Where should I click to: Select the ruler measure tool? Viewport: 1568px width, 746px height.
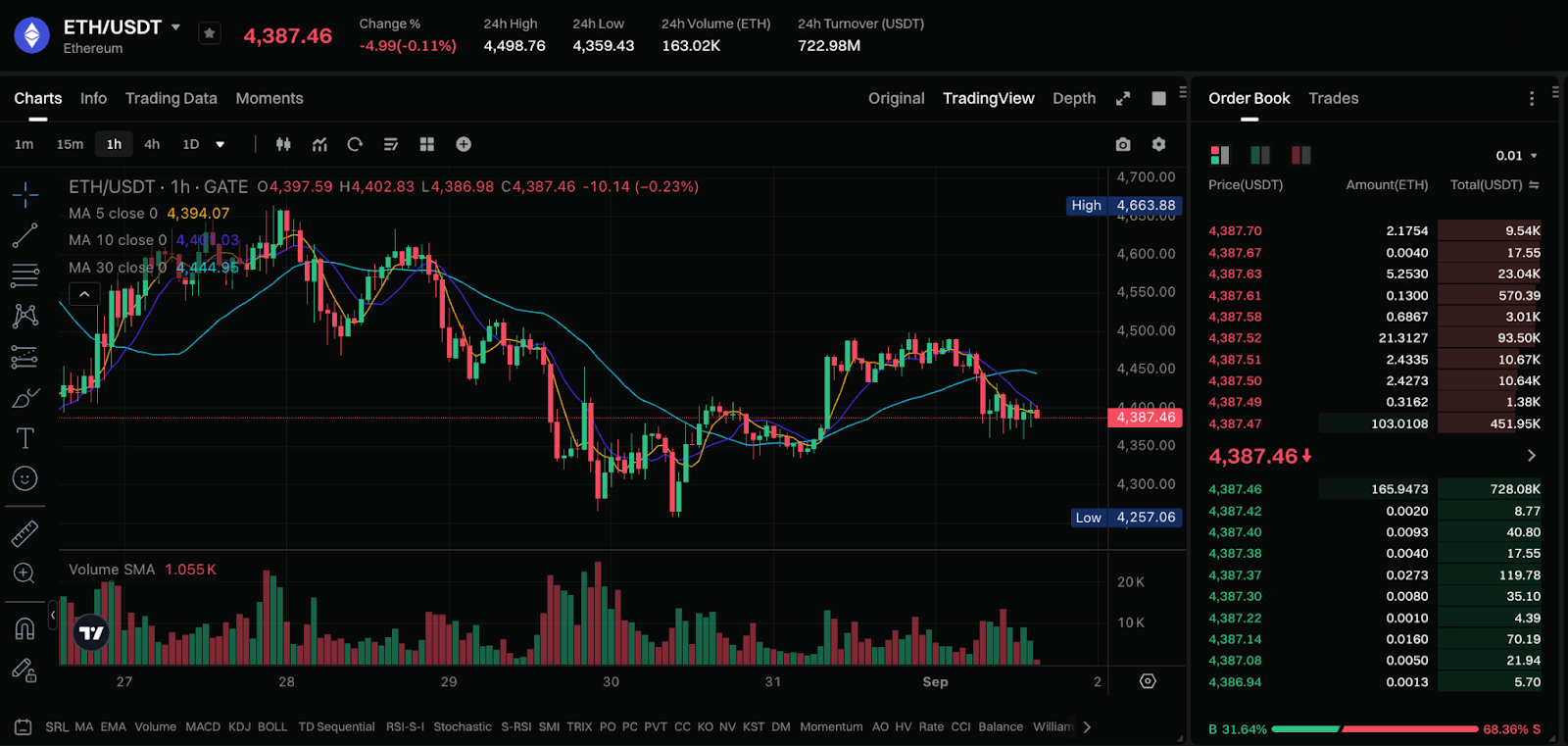[25, 533]
